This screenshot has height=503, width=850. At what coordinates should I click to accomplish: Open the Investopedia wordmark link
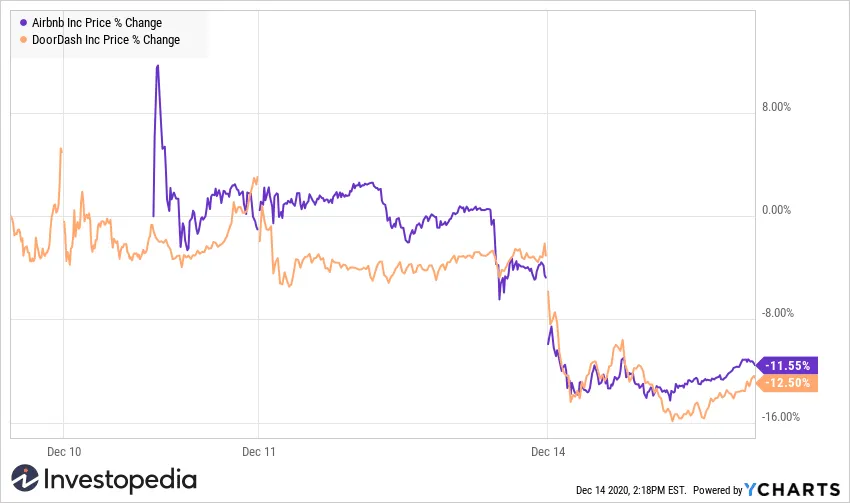[x=118, y=480]
